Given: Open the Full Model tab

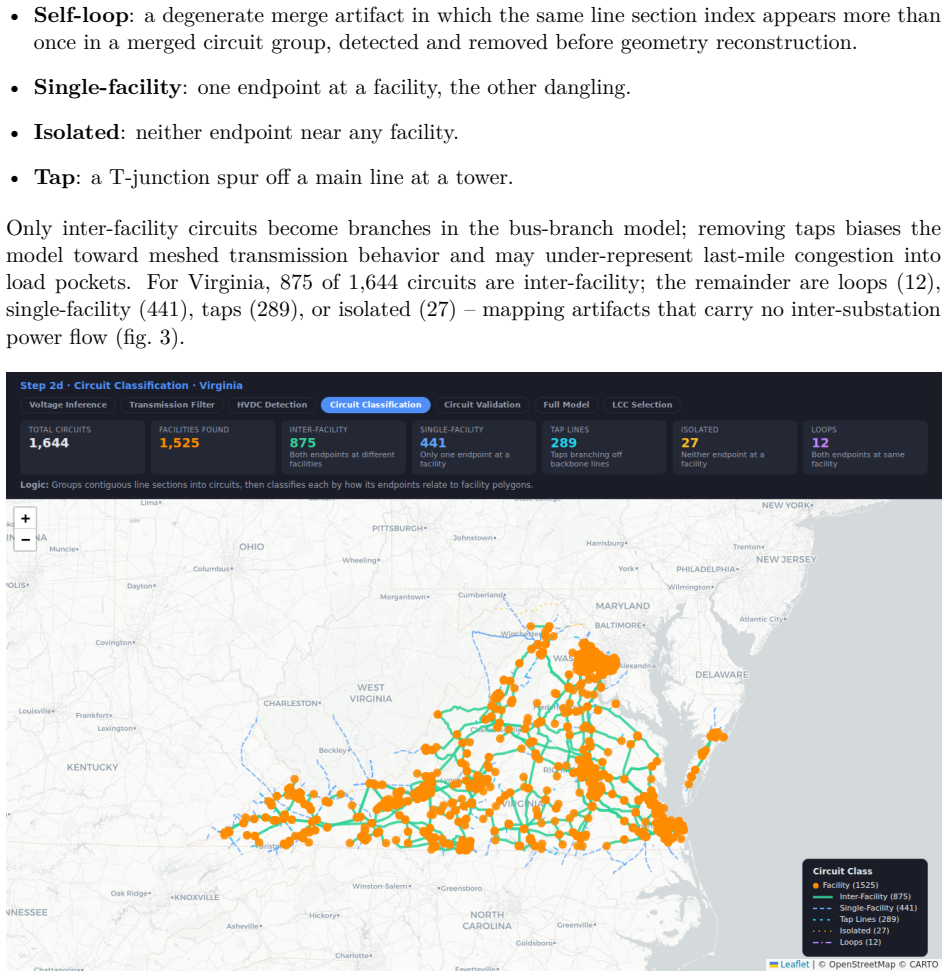Looking at the screenshot, I should click(x=566, y=405).
